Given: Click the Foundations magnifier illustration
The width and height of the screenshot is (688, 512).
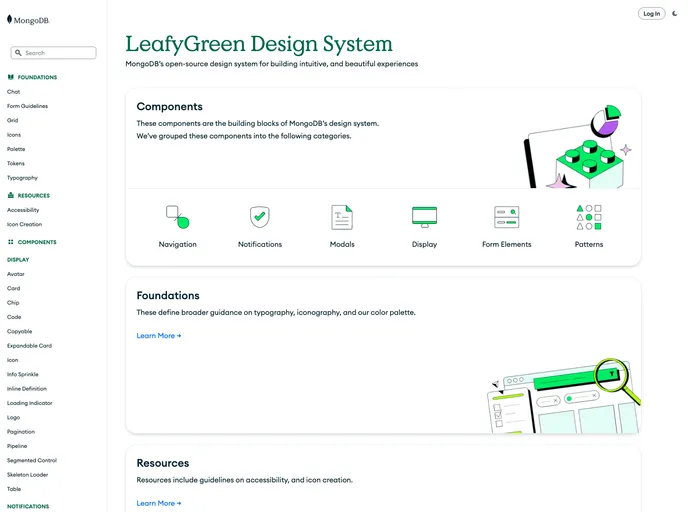Looking at the screenshot, I should pos(564,396).
